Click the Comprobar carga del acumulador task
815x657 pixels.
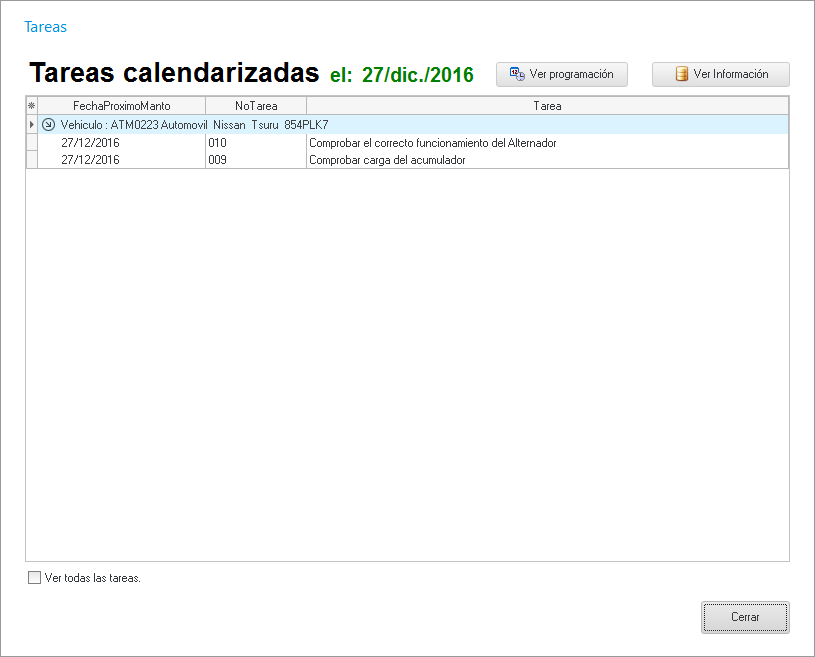click(387, 160)
